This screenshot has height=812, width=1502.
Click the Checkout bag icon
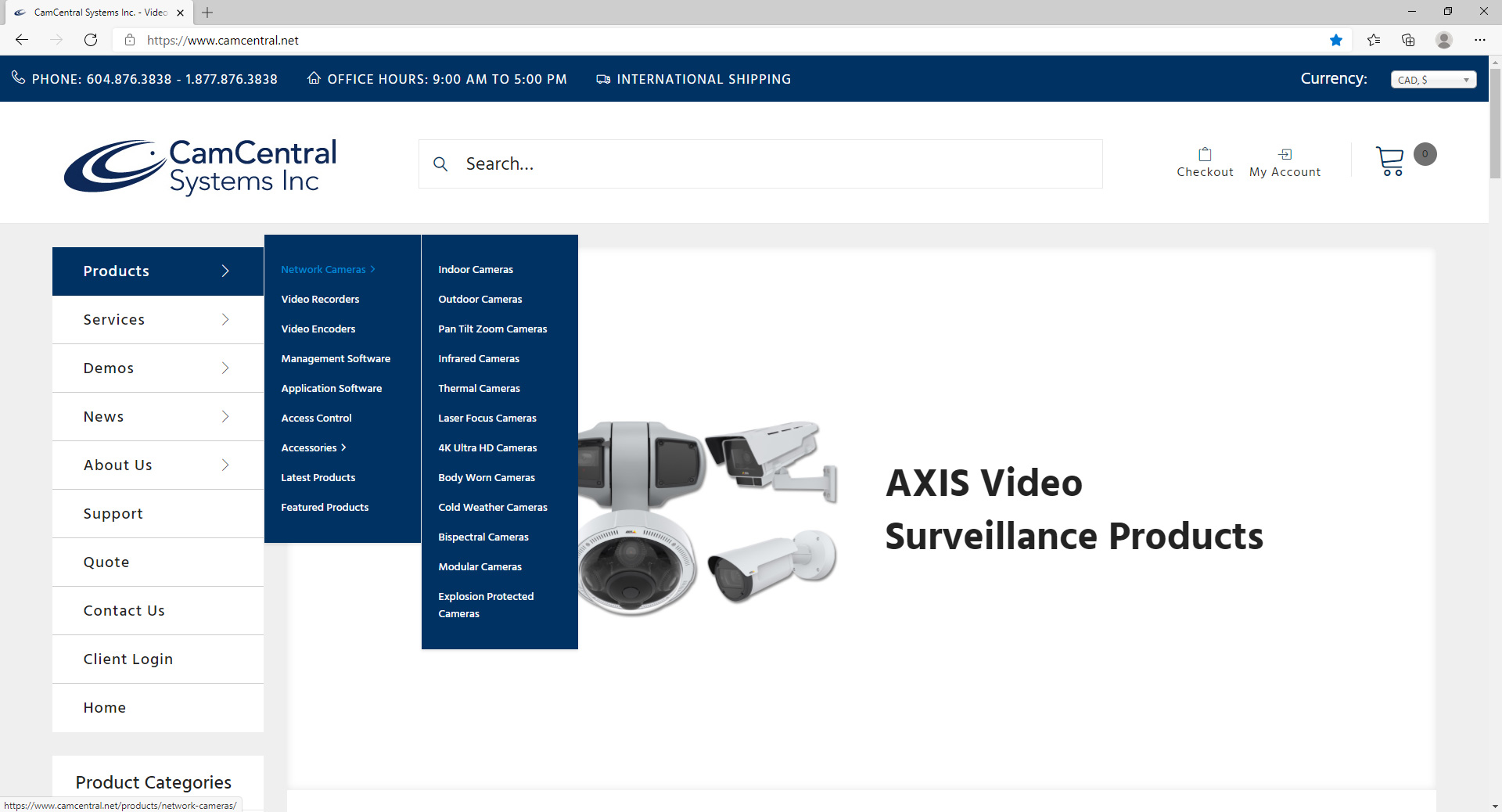tap(1205, 153)
